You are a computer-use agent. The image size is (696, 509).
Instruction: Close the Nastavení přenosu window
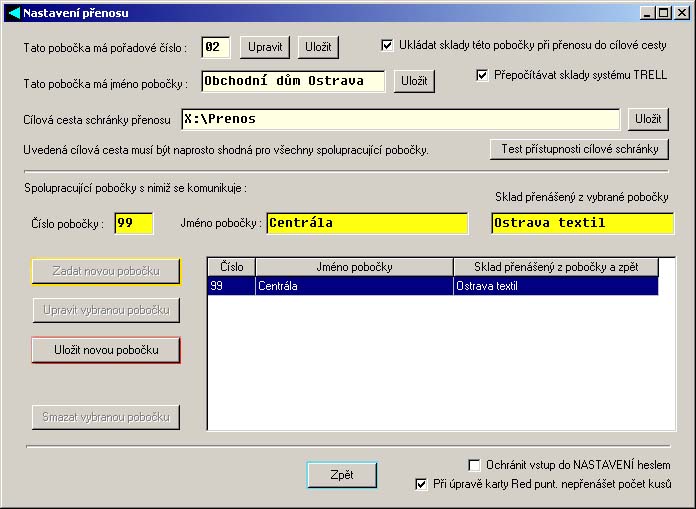tap(682, 13)
